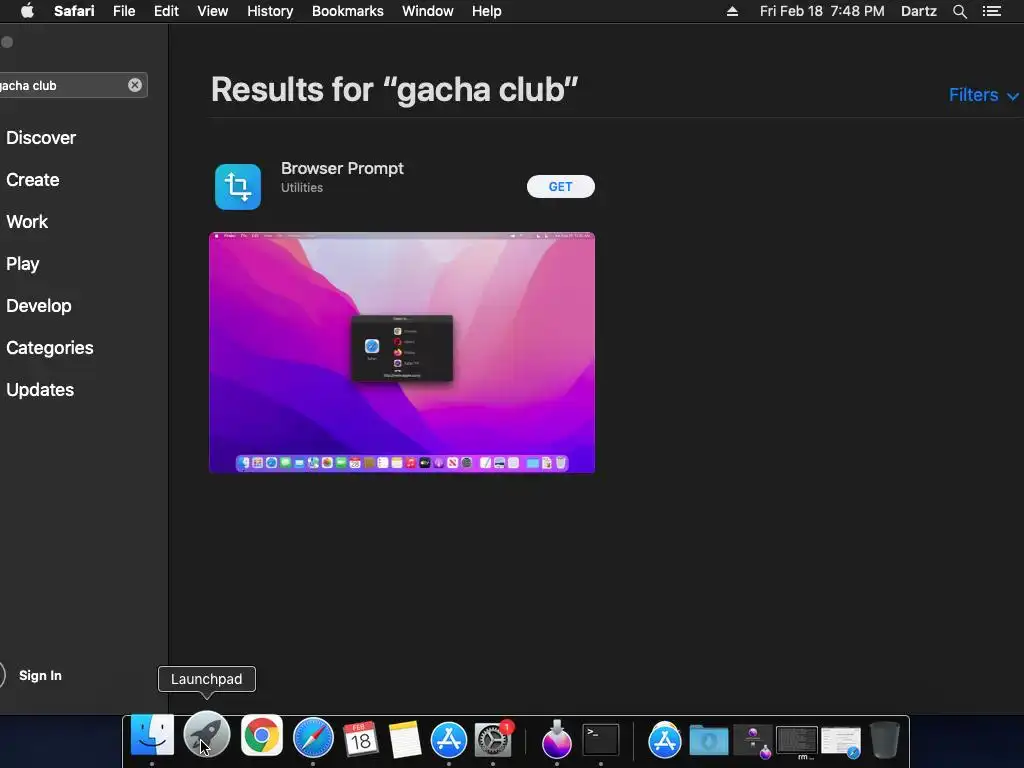Open the Help menu
The image size is (1024, 768).
coord(487,11)
